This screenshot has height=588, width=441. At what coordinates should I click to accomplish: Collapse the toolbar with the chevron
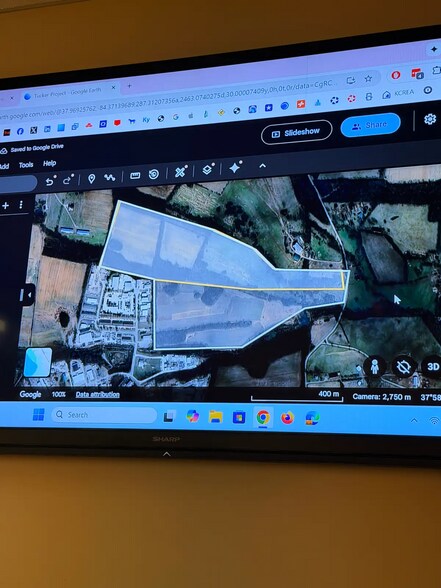tap(262, 165)
